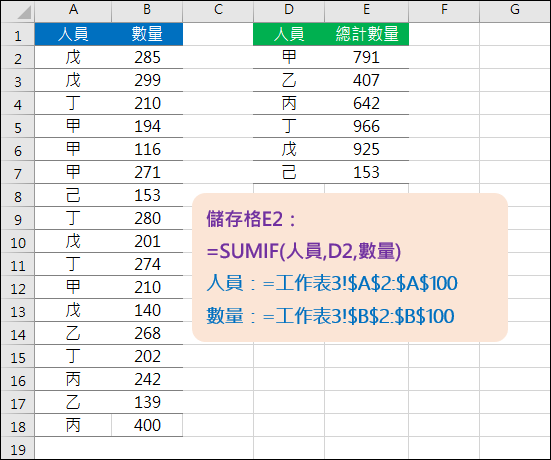
Task: Select cell with value 274
Action: pyautogui.click(x=147, y=264)
